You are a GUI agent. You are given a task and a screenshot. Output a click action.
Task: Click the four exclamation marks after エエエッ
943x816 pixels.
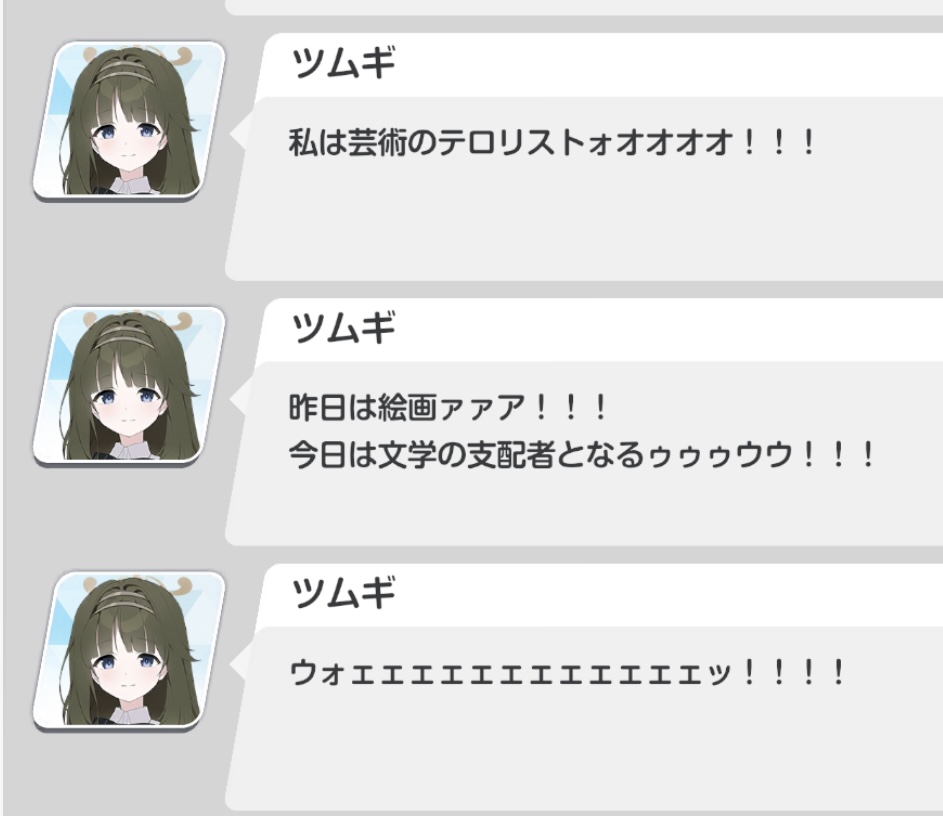793,672
